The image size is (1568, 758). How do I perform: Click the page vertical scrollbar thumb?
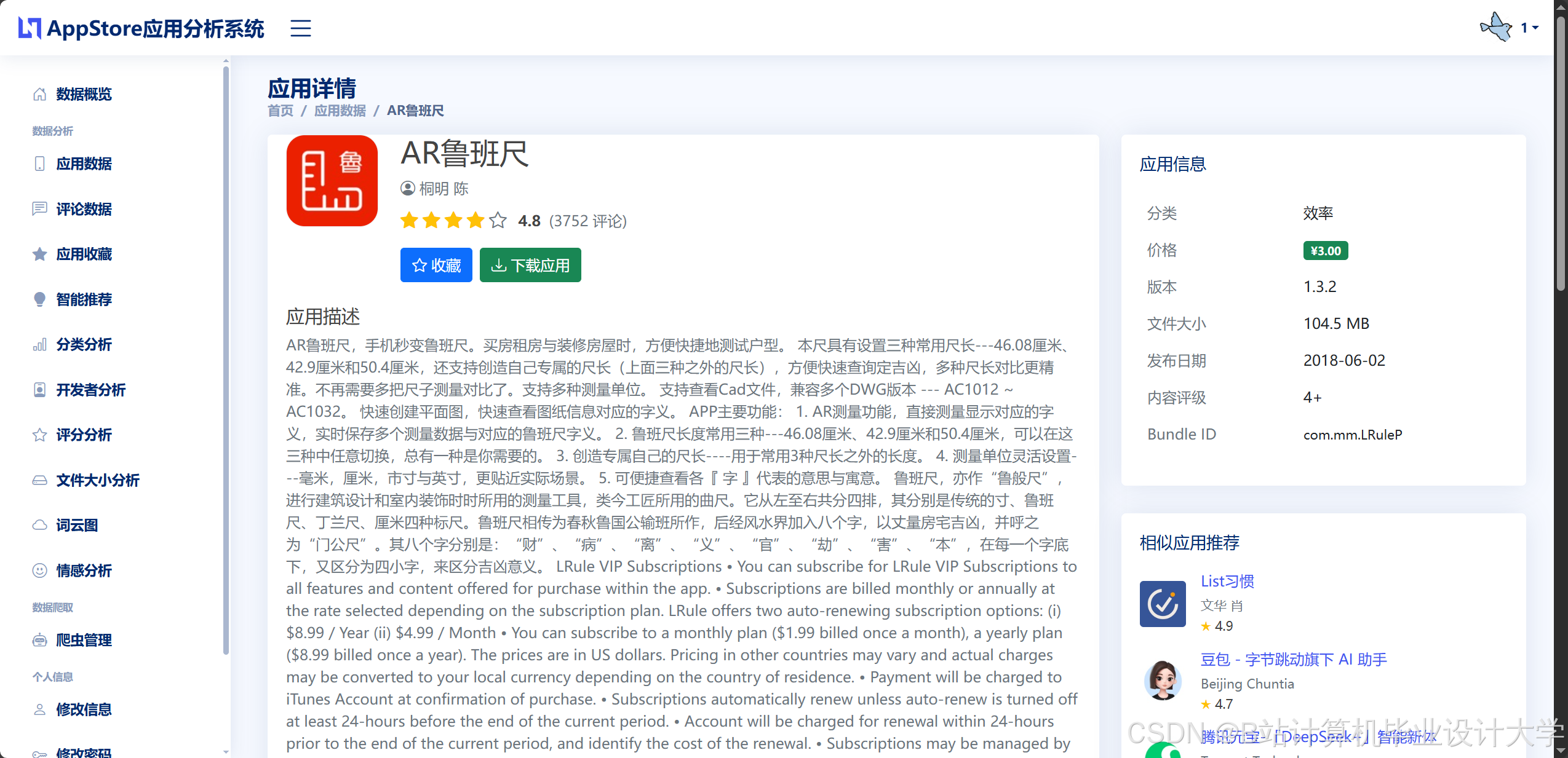point(1561,154)
